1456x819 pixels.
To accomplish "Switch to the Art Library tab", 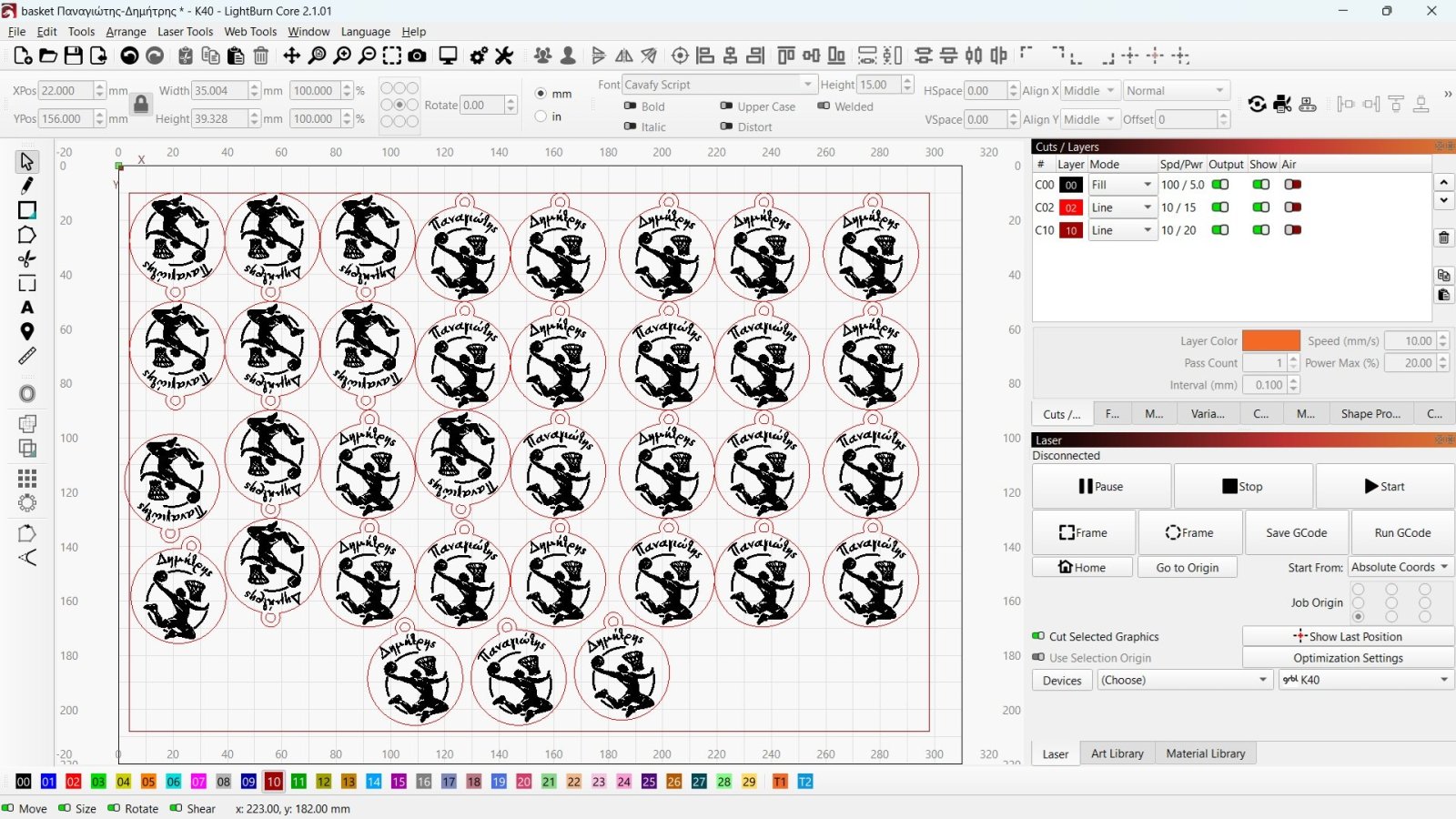I will click(1117, 753).
